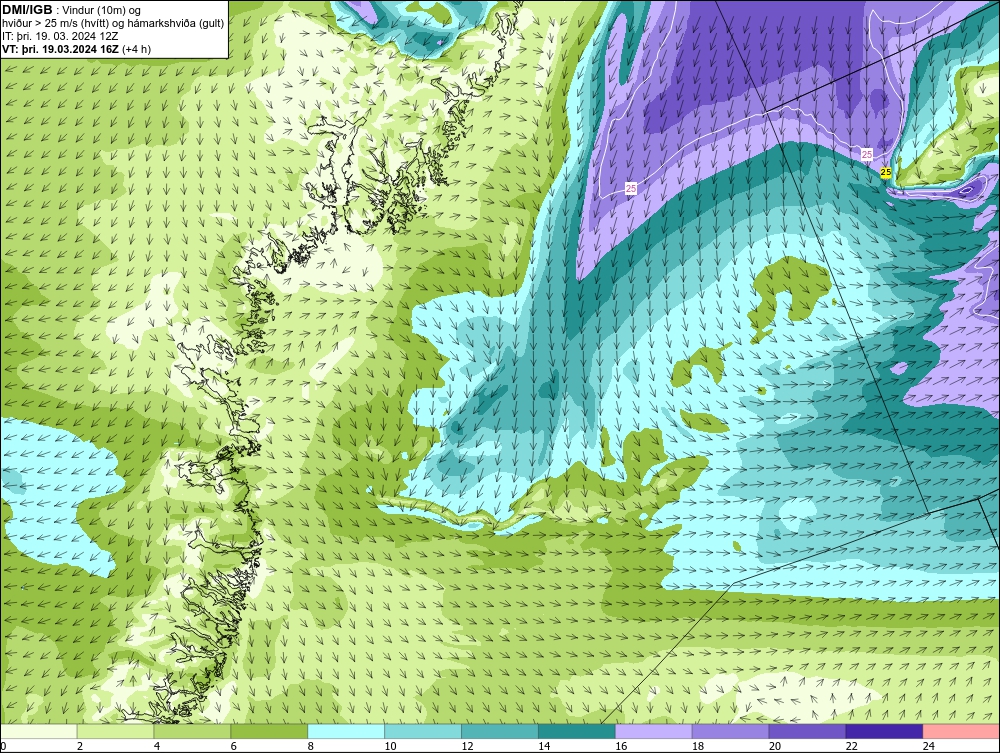The image size is (1000, 753).
Task: Click the legend scale value 0
Action: coord(3,746)
